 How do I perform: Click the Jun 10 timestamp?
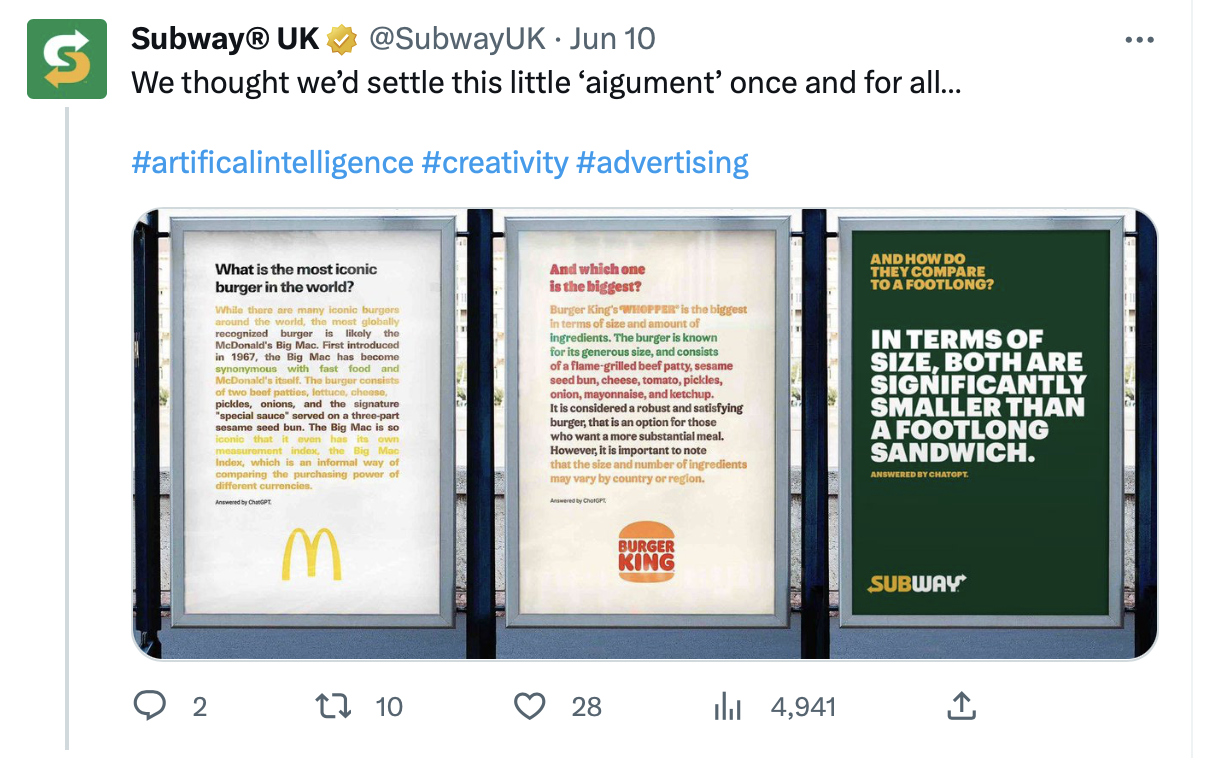(x=612, y=39)
